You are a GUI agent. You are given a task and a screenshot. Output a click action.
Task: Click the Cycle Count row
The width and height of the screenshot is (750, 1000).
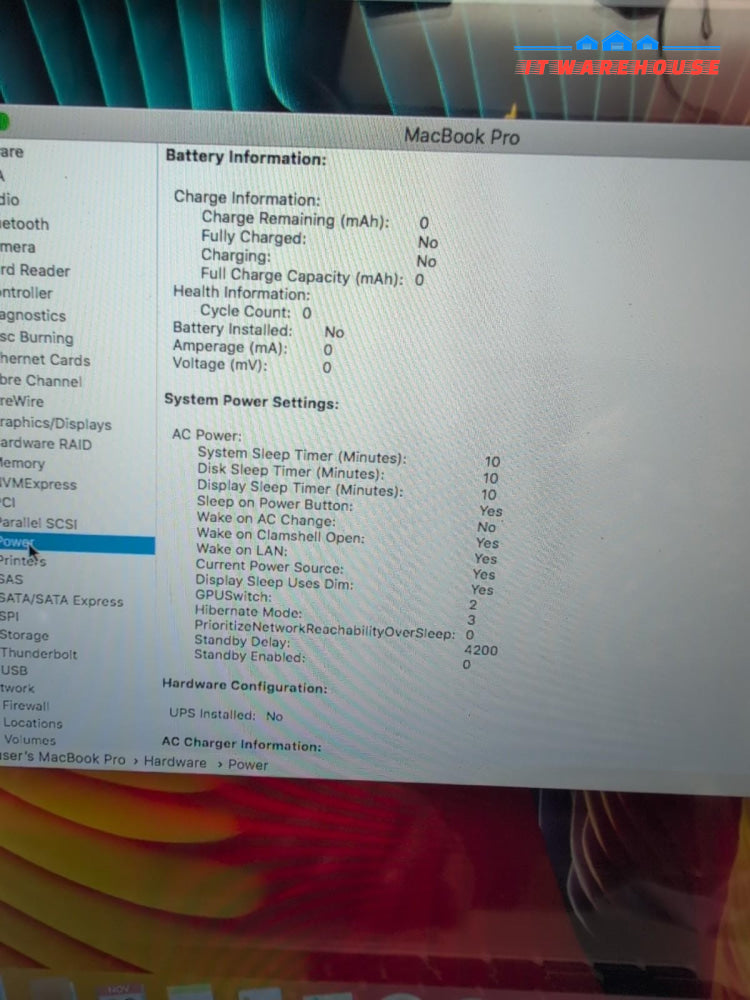coord(256,312)
